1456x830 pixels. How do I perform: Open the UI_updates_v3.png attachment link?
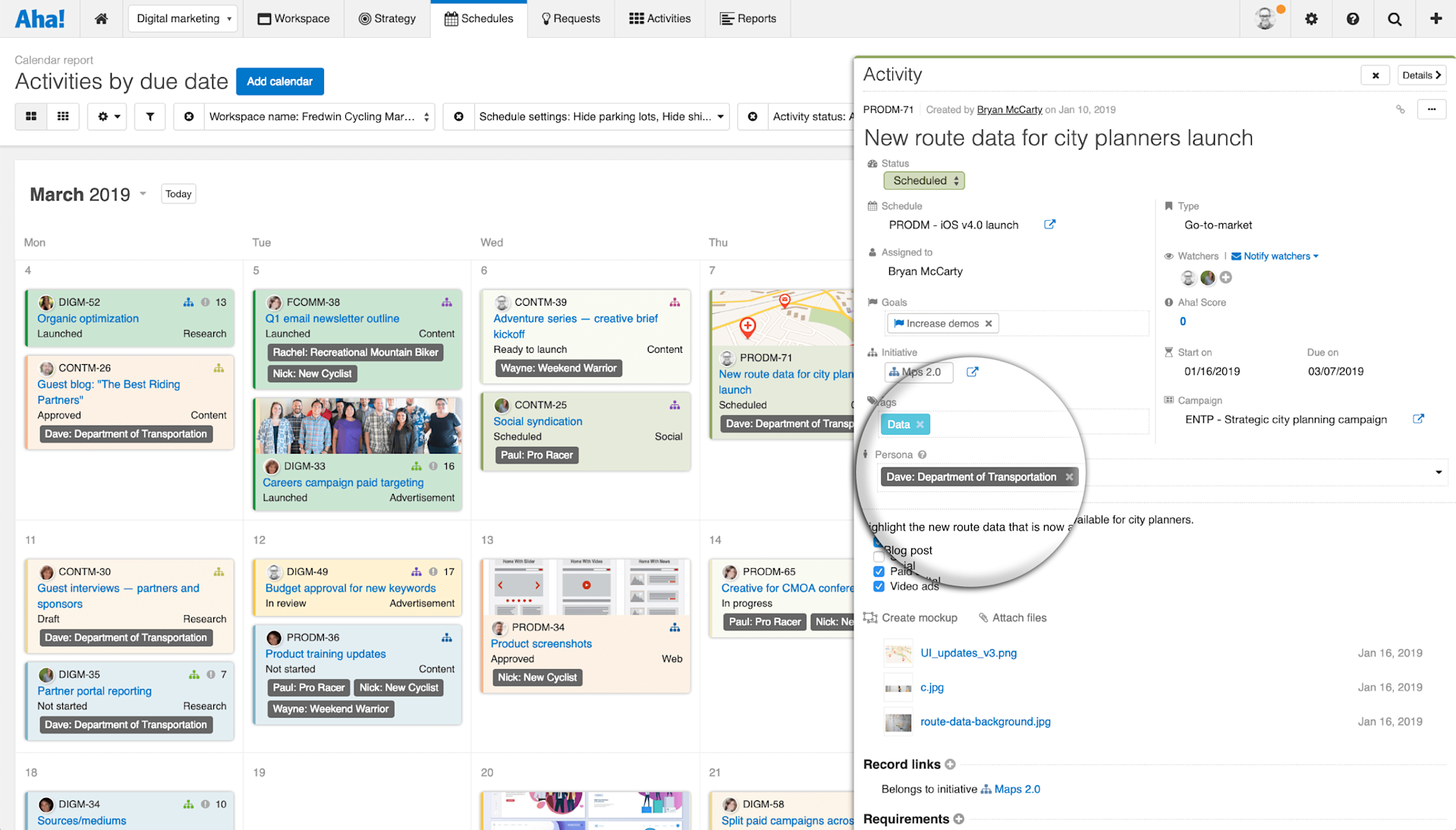(968, 652)
